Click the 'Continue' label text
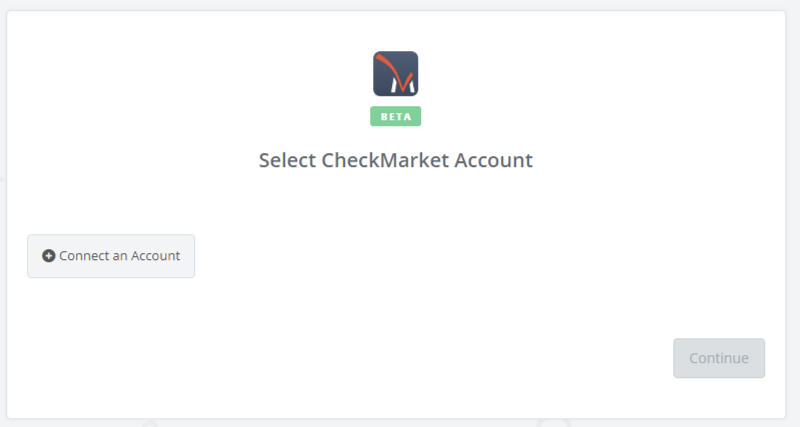 pos(719,358)
